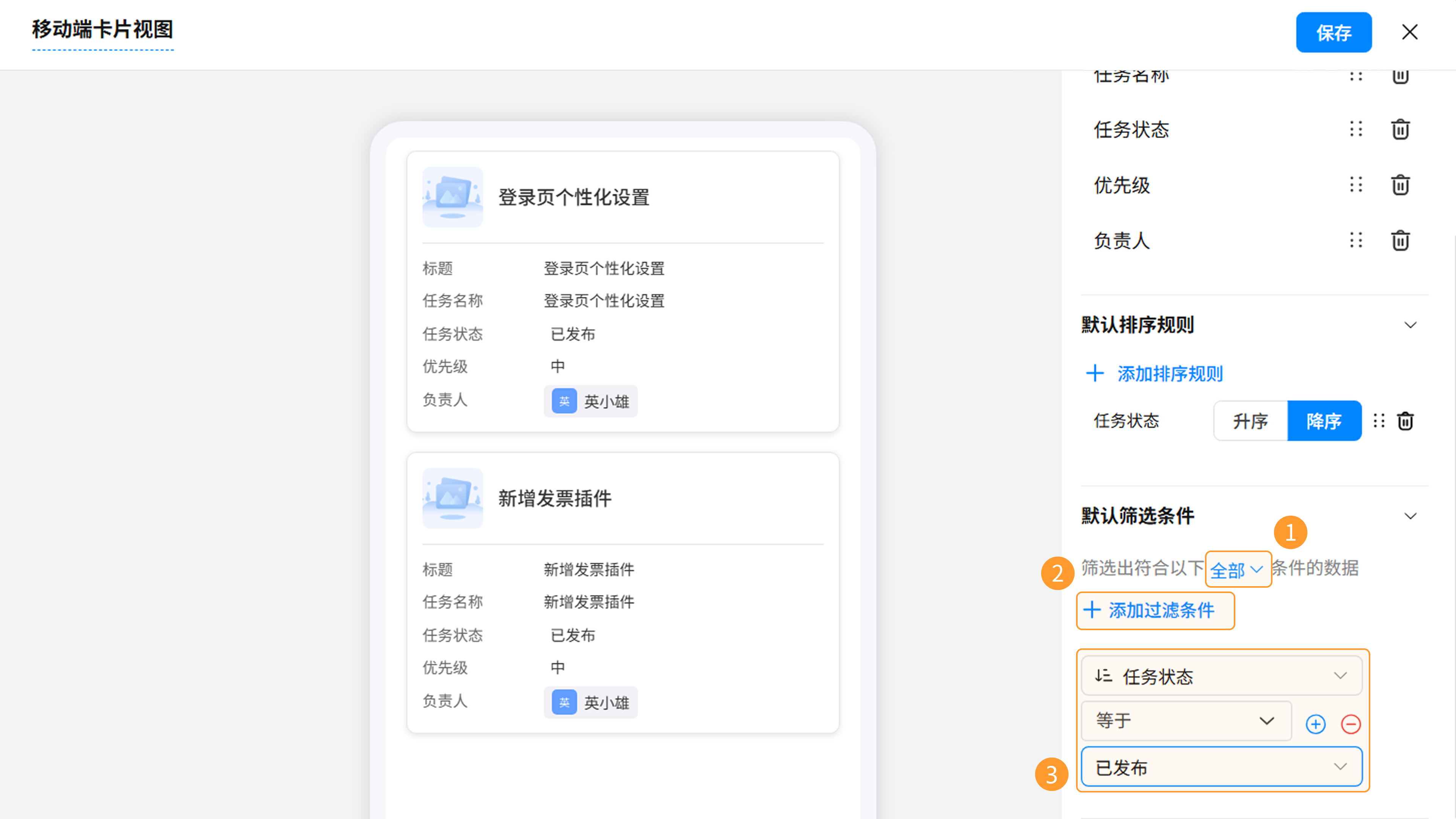This screenshot has height=819, width=1456.
Task: Click blue plus circle to add condition
Action: (x=1315, y=724)
